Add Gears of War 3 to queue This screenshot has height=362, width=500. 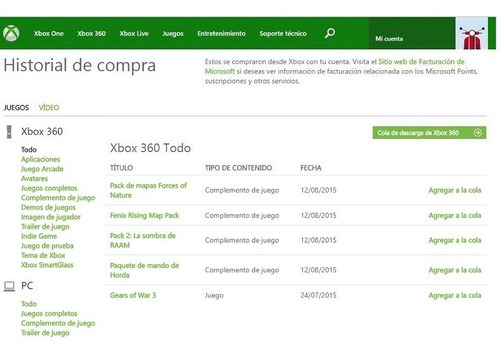(x=455, y=295)
